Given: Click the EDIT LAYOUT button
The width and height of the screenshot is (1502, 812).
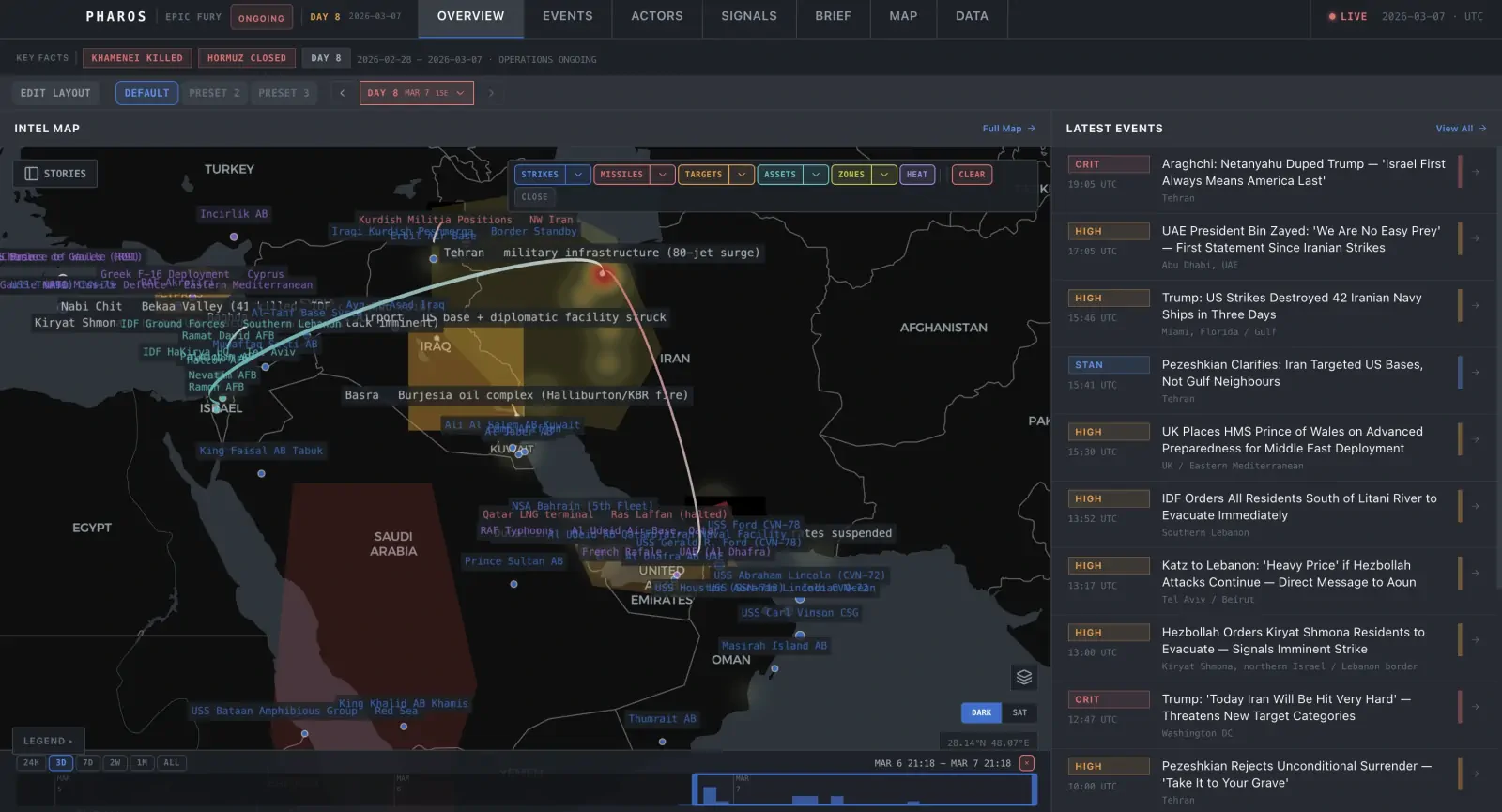Looking at the screenshot, I should (55, 93).
